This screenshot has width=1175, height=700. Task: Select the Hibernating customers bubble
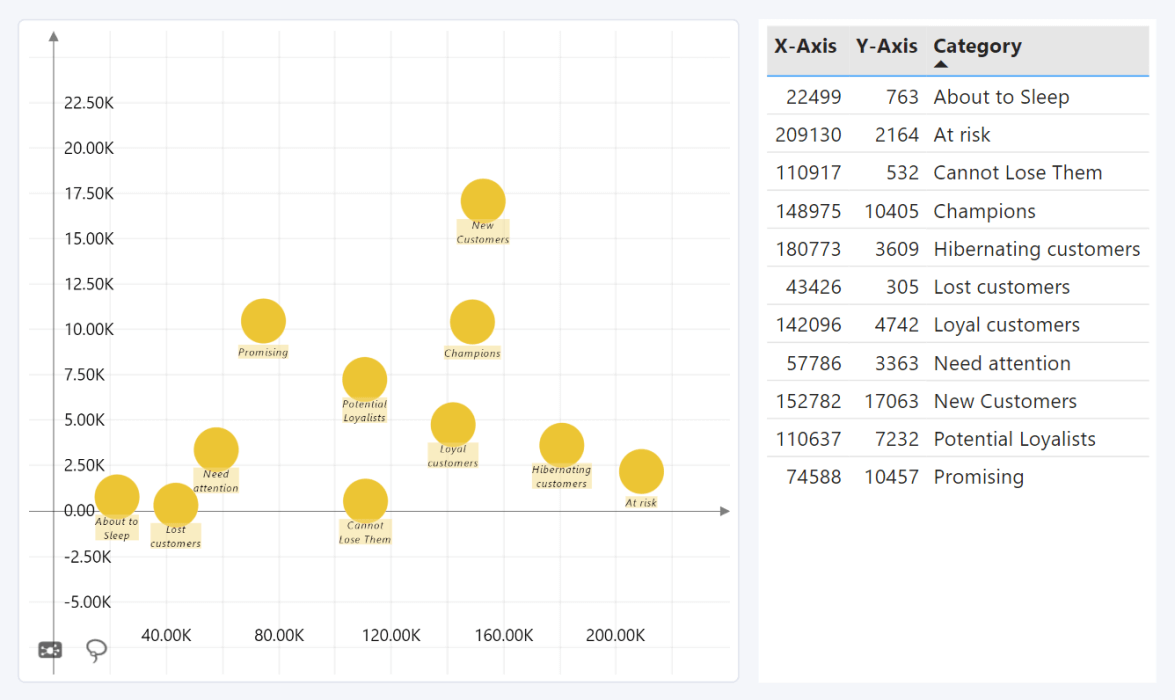pos(561,445)
